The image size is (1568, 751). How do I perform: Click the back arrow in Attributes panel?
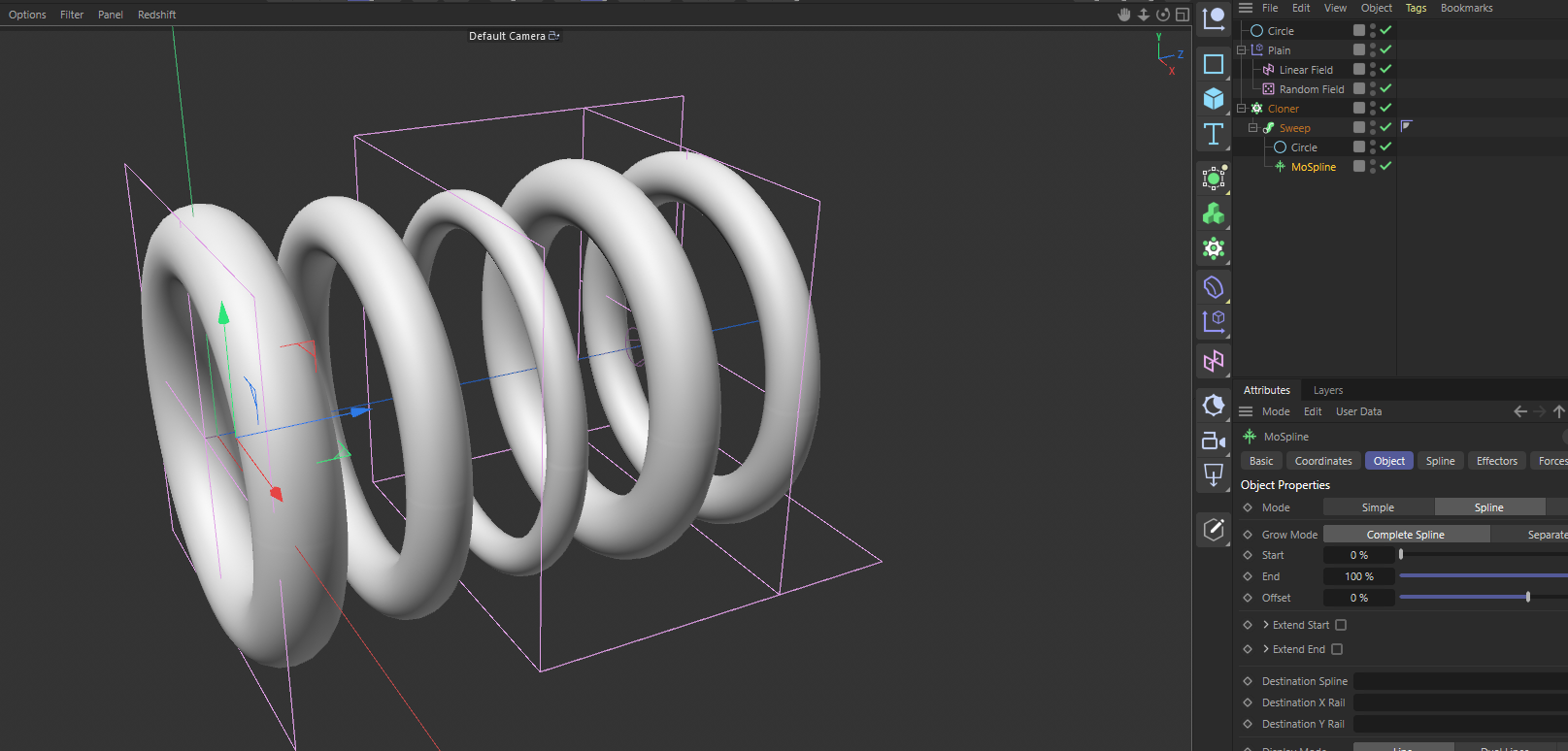1520,411
